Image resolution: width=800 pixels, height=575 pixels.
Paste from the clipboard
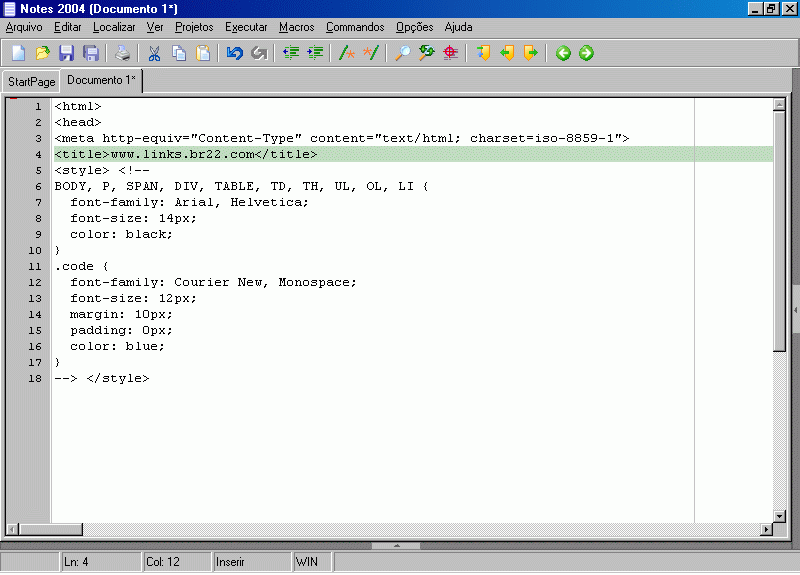[203, 53]
